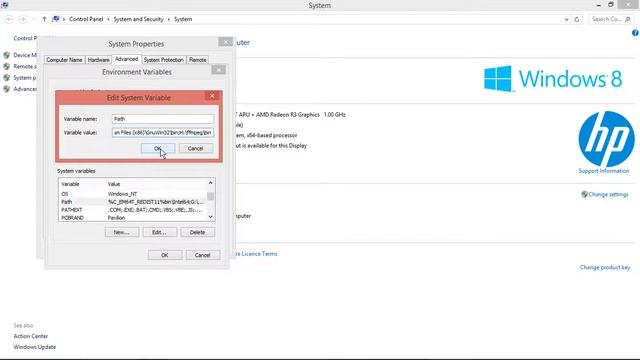Click the System window icon in title bar
Screen dimensions: 640x360
(4, 5)
